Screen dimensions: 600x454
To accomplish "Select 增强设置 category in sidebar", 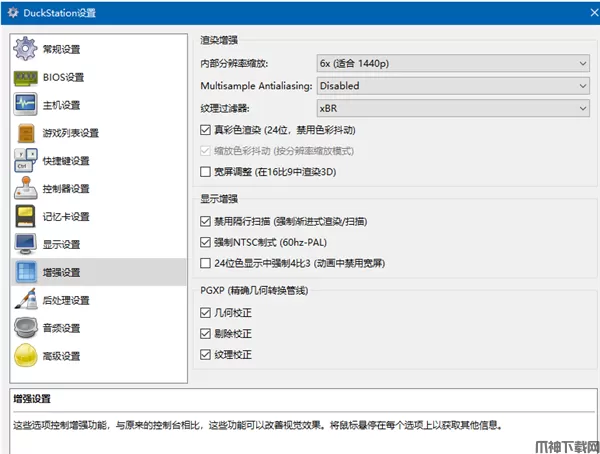I will coord(62,272).
